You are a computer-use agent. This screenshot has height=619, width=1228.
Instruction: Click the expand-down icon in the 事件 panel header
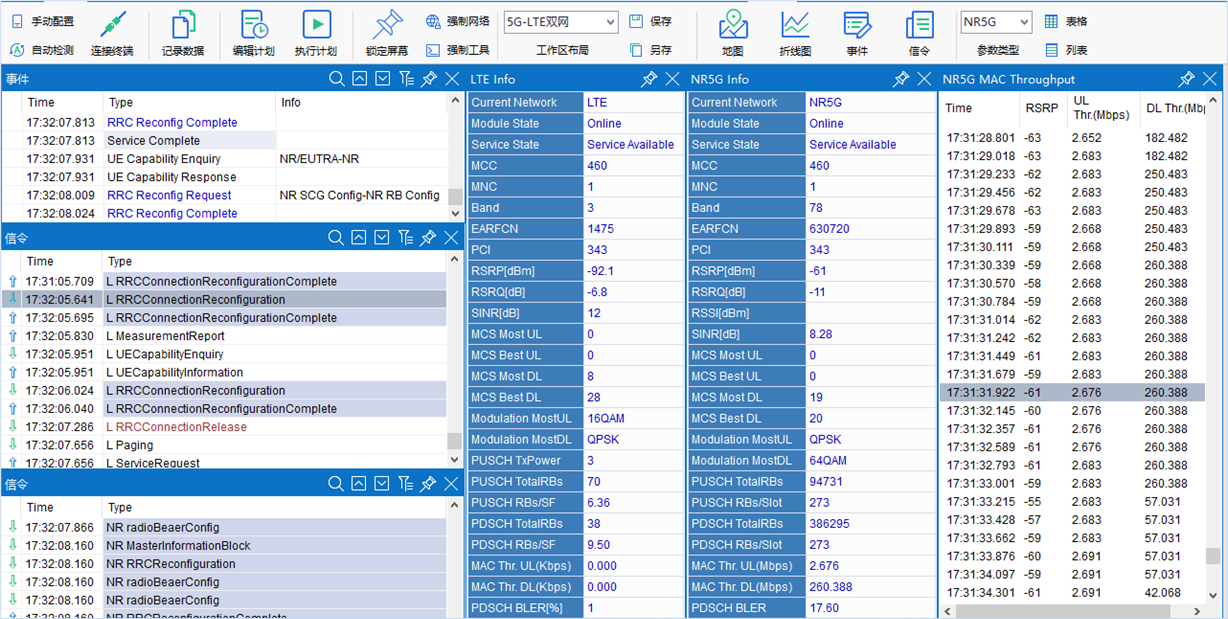tap(381, 79)
